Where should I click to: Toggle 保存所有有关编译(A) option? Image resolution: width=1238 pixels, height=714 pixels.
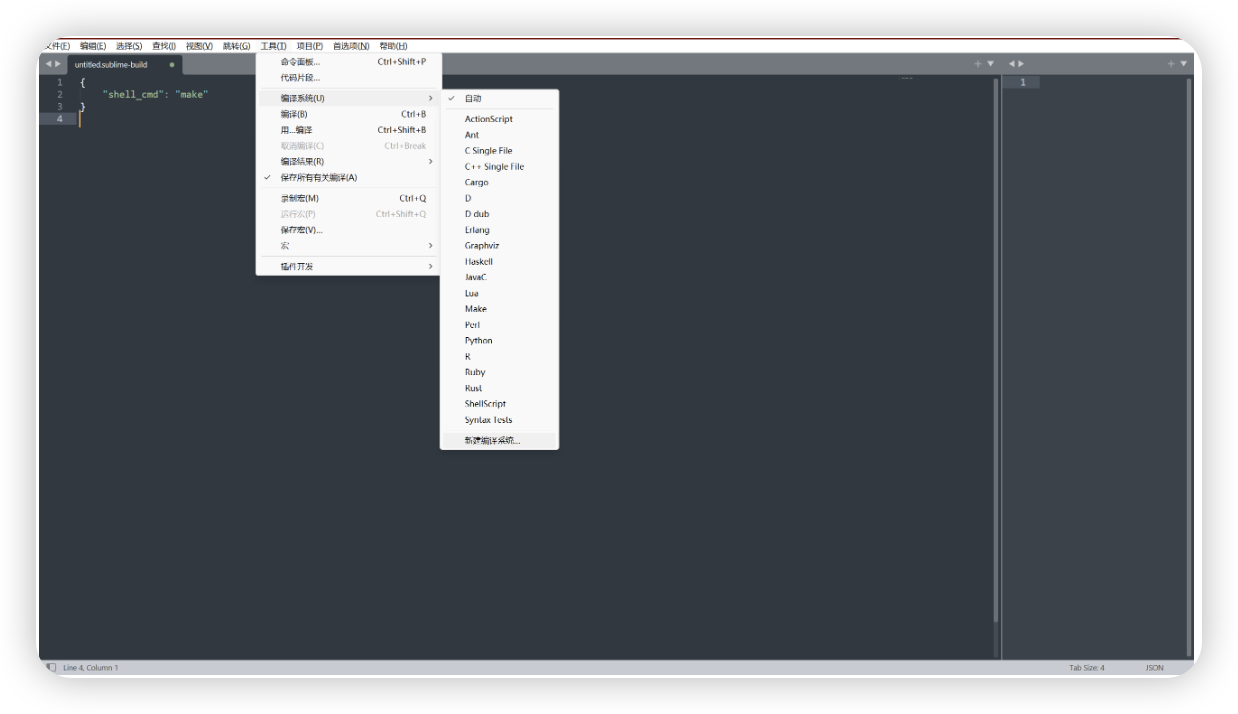[318, 178]
